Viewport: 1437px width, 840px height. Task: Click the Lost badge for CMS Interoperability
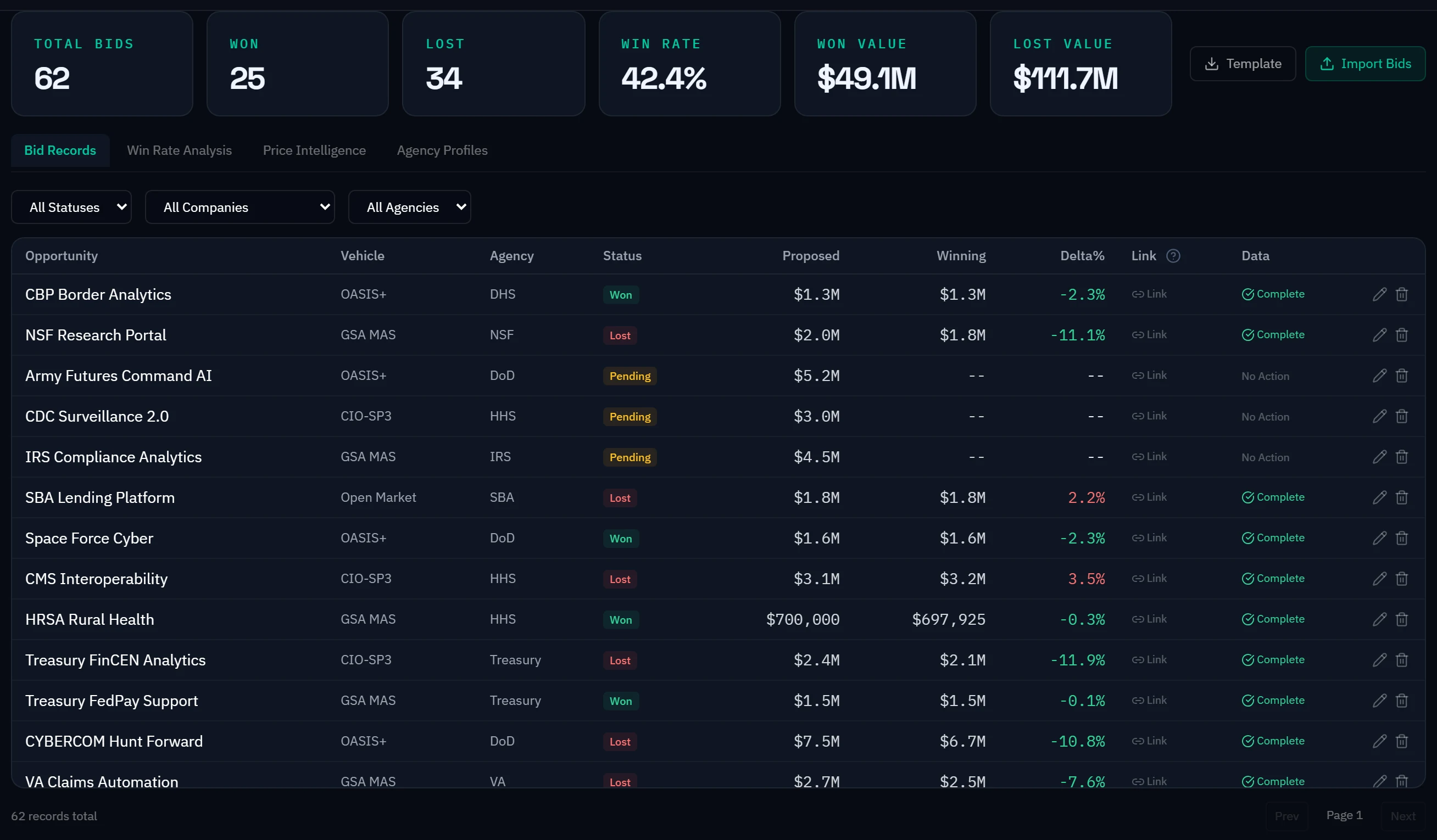(620, 580)
